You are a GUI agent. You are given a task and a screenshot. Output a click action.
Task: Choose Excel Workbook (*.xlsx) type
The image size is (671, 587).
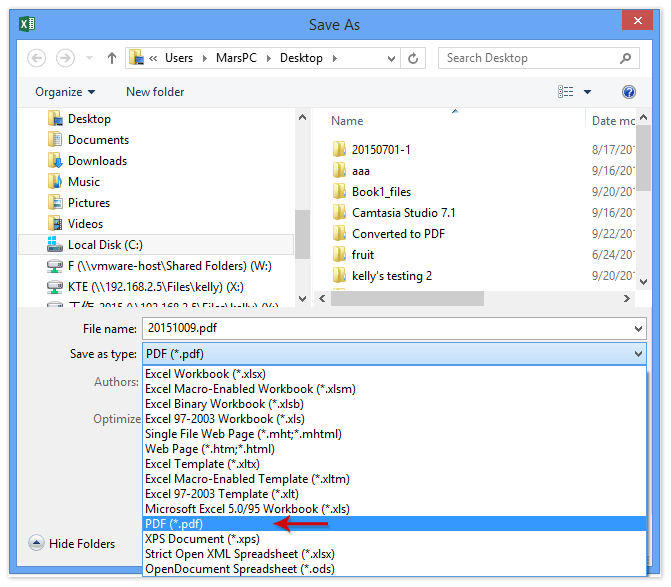394,374
